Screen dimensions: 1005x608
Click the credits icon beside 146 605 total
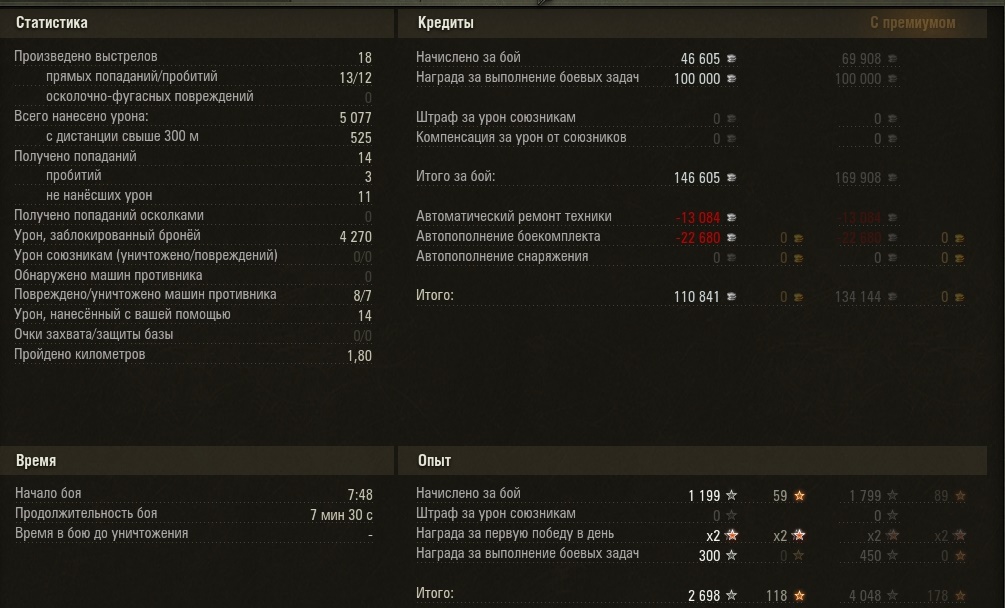tap(731, 177)
